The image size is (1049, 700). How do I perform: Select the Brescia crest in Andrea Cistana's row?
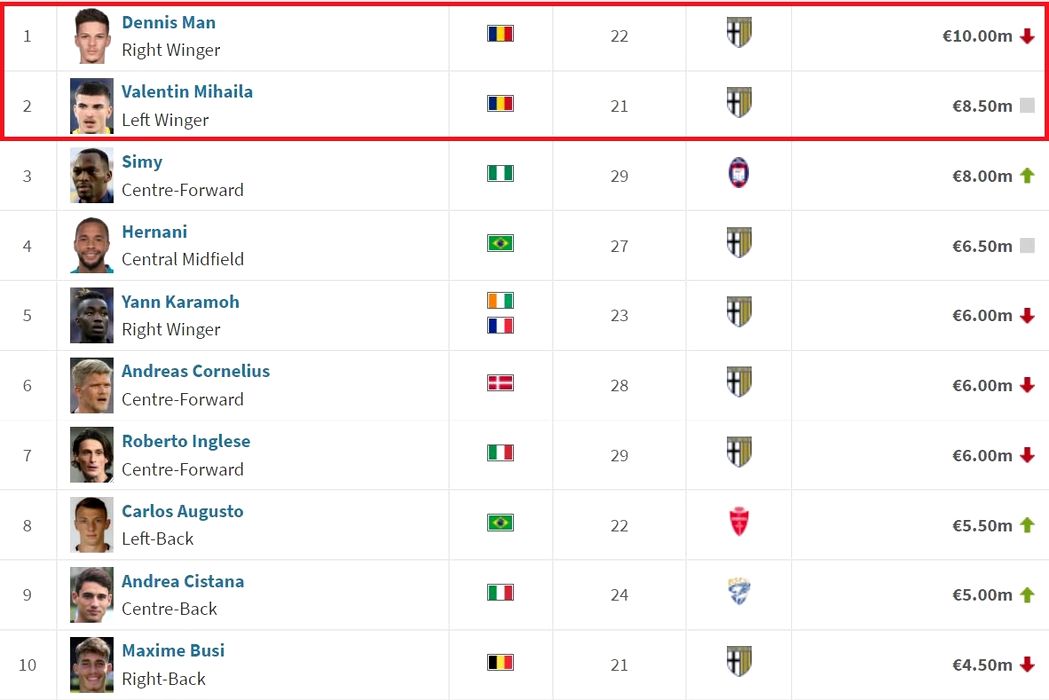[x=739, y=592]
